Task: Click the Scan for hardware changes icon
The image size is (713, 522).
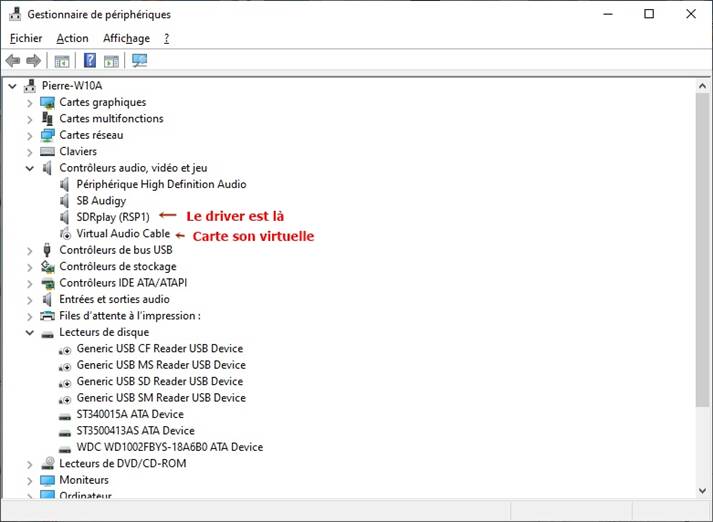Action: [140, 60]
